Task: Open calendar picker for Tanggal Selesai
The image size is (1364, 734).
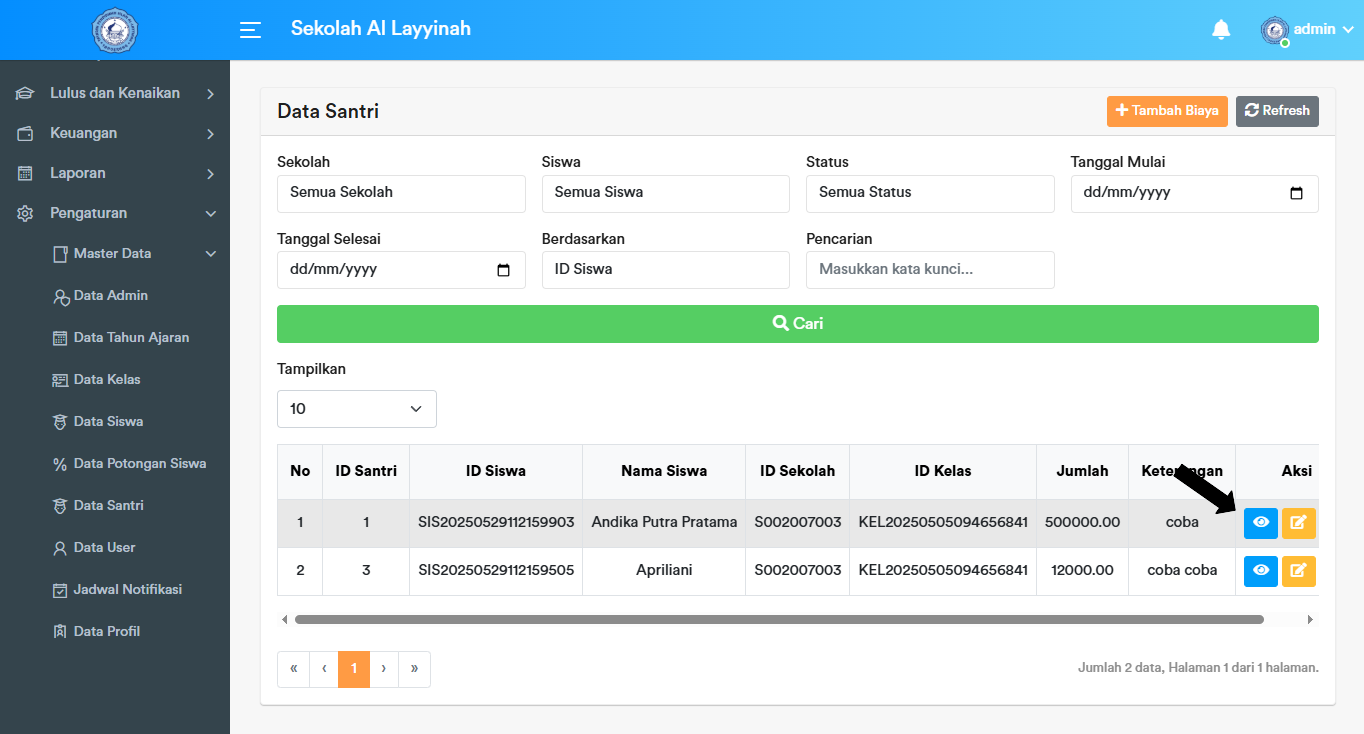Action: pyautogui.click(x=503, y=270)
